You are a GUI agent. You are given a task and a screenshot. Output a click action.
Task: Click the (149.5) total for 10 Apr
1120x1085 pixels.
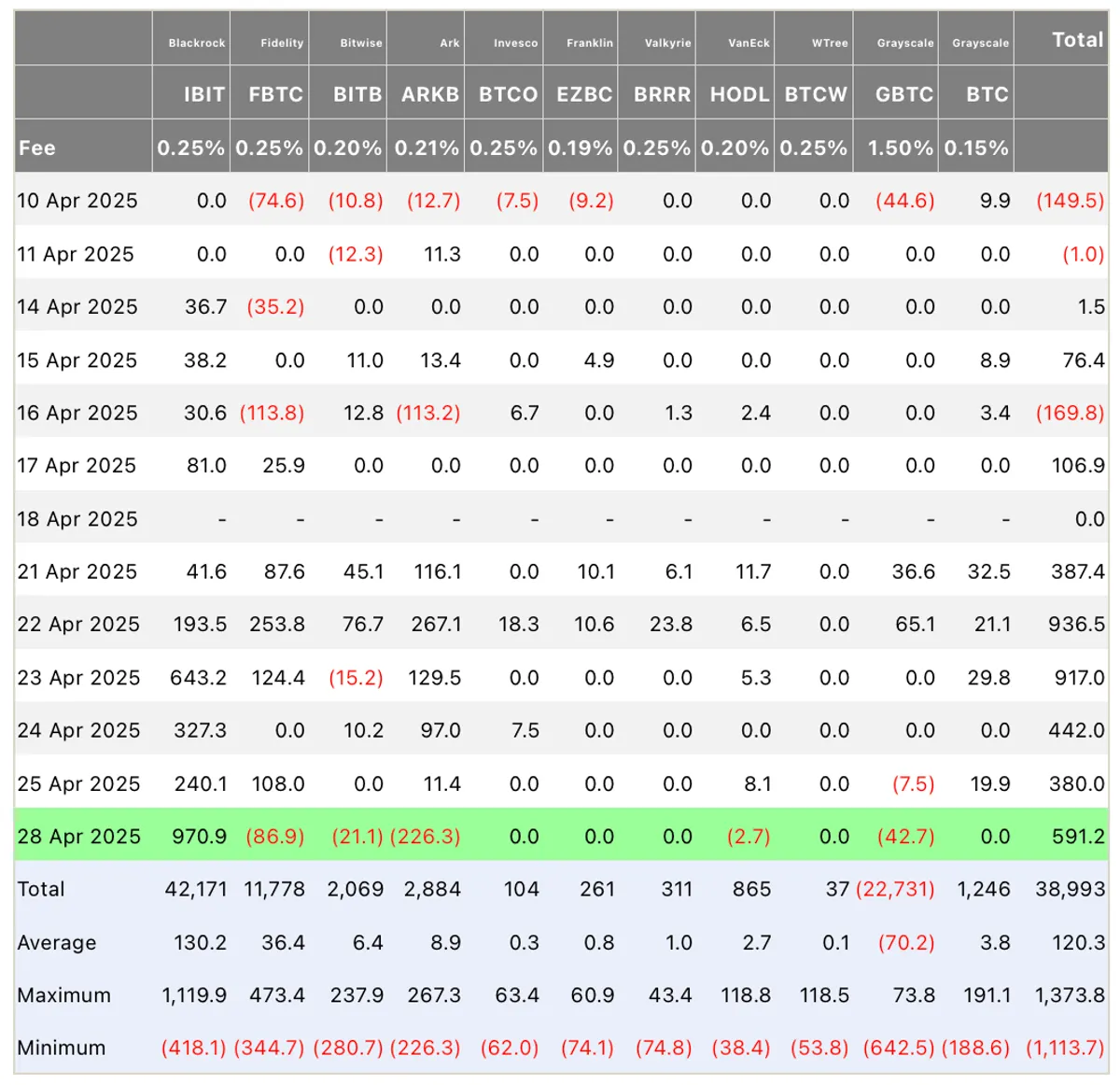[x=1070, y=201]
